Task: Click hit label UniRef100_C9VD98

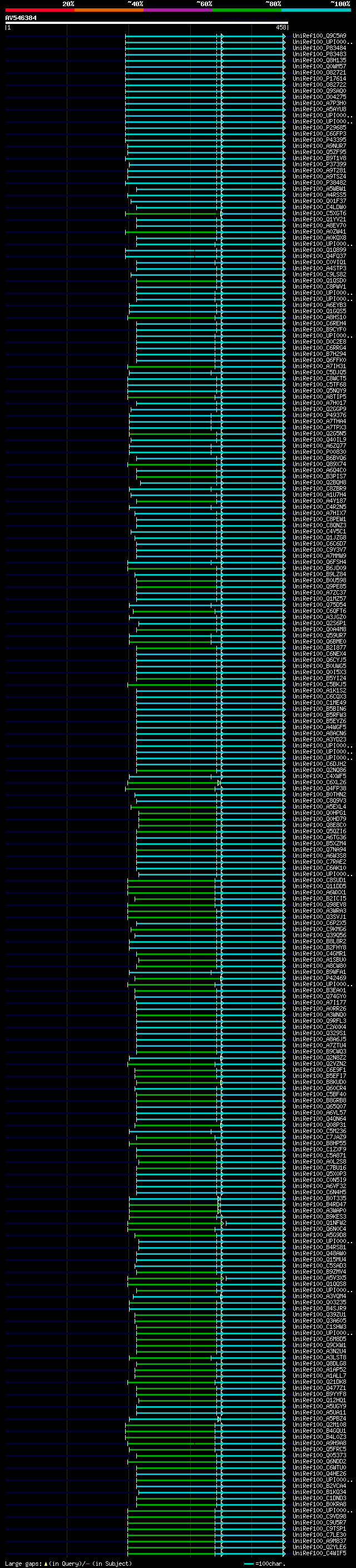Action: [319, 1516]
